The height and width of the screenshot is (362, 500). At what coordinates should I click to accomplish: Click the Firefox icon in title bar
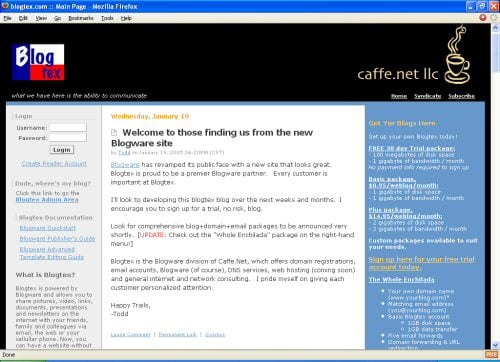pos(5,6)
